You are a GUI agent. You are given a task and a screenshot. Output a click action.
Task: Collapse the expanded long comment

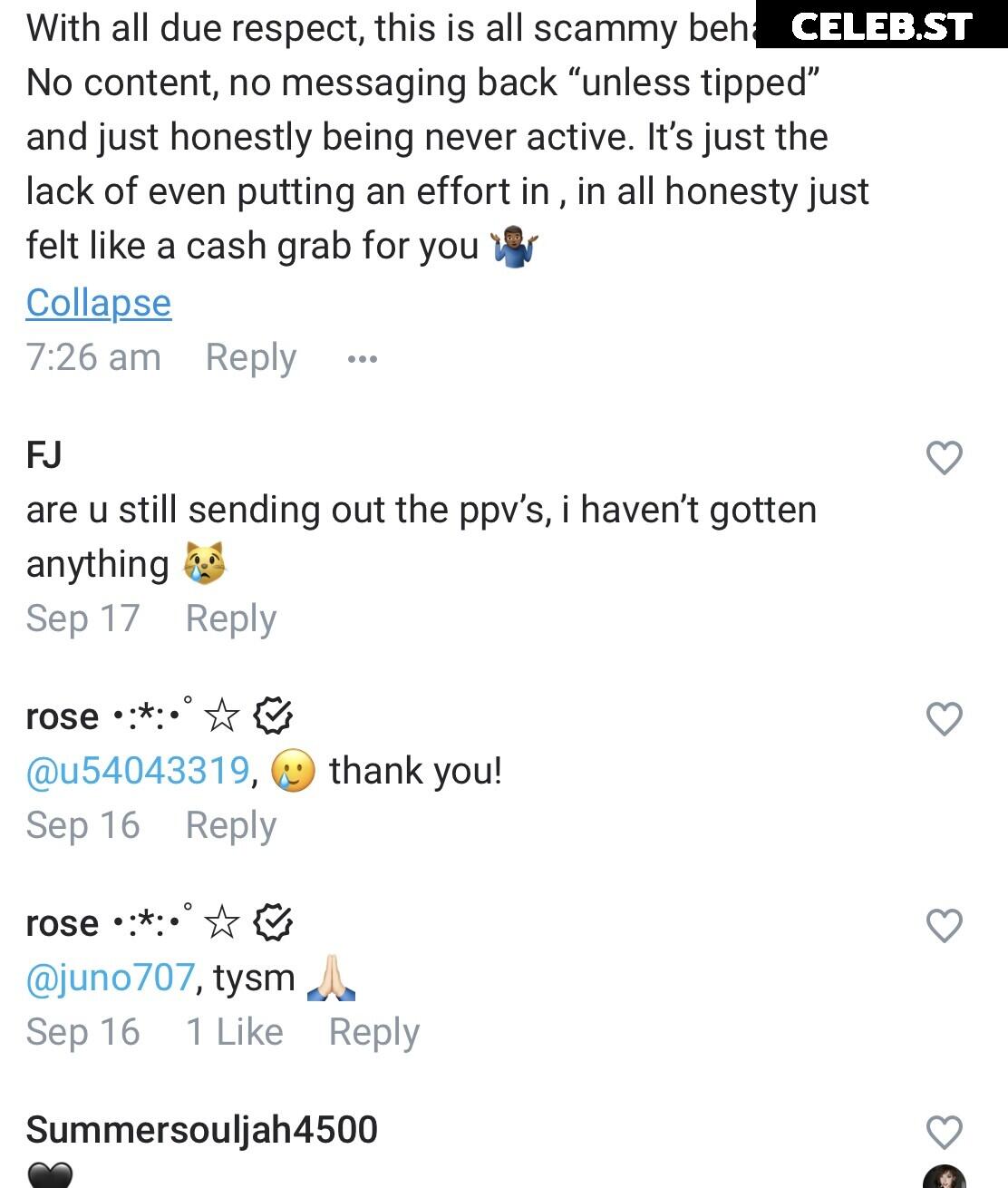pos(98,303)
